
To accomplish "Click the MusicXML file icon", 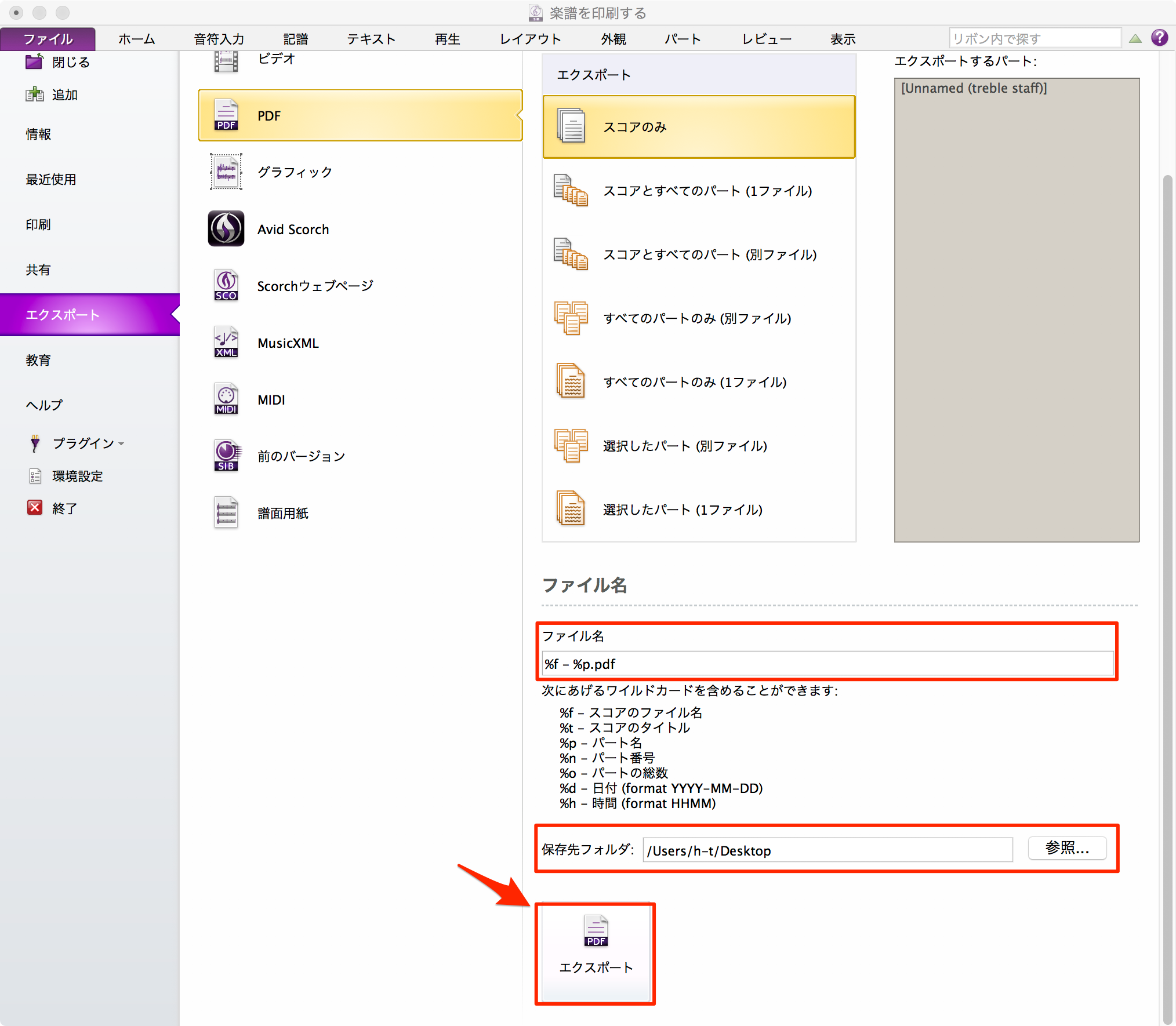I will 226,342.
